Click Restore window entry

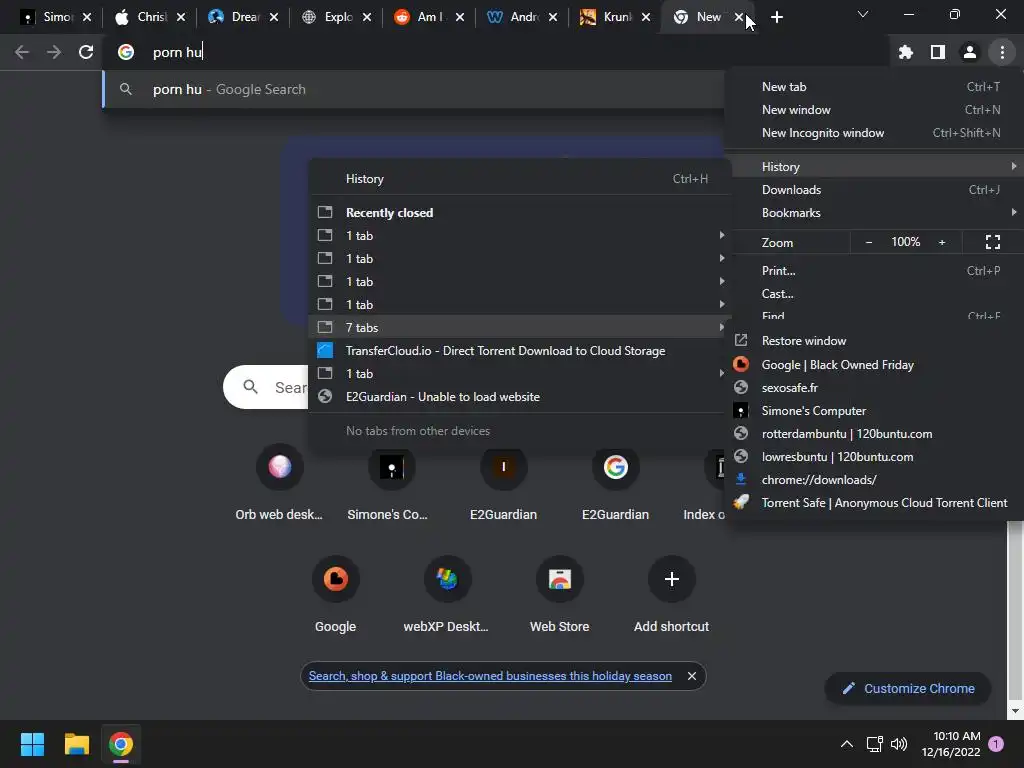click(874, 340)
